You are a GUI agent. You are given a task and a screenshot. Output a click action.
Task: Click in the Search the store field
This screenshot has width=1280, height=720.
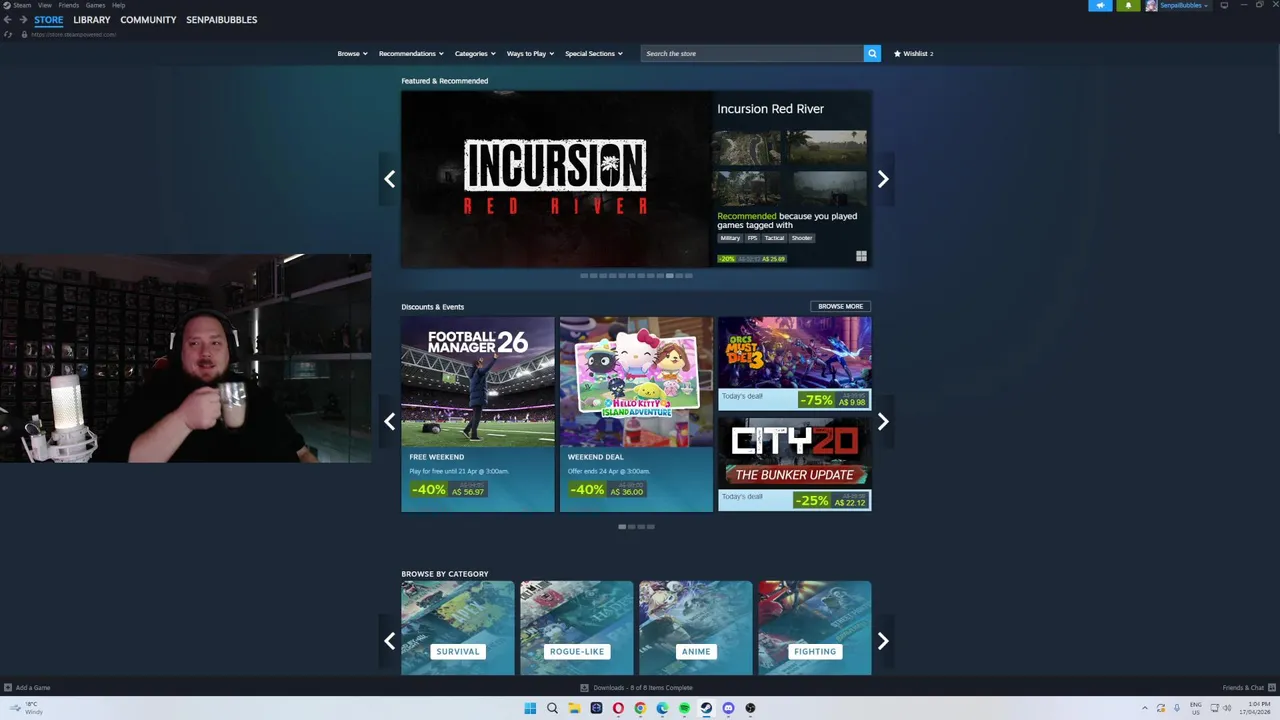752,53
